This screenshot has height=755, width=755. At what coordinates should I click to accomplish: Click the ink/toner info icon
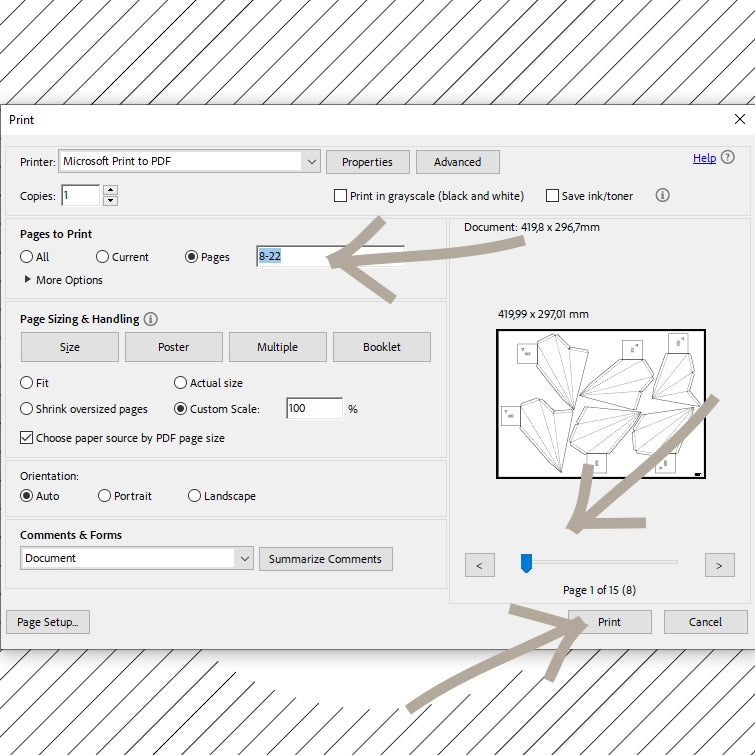(x=662, y=196)
